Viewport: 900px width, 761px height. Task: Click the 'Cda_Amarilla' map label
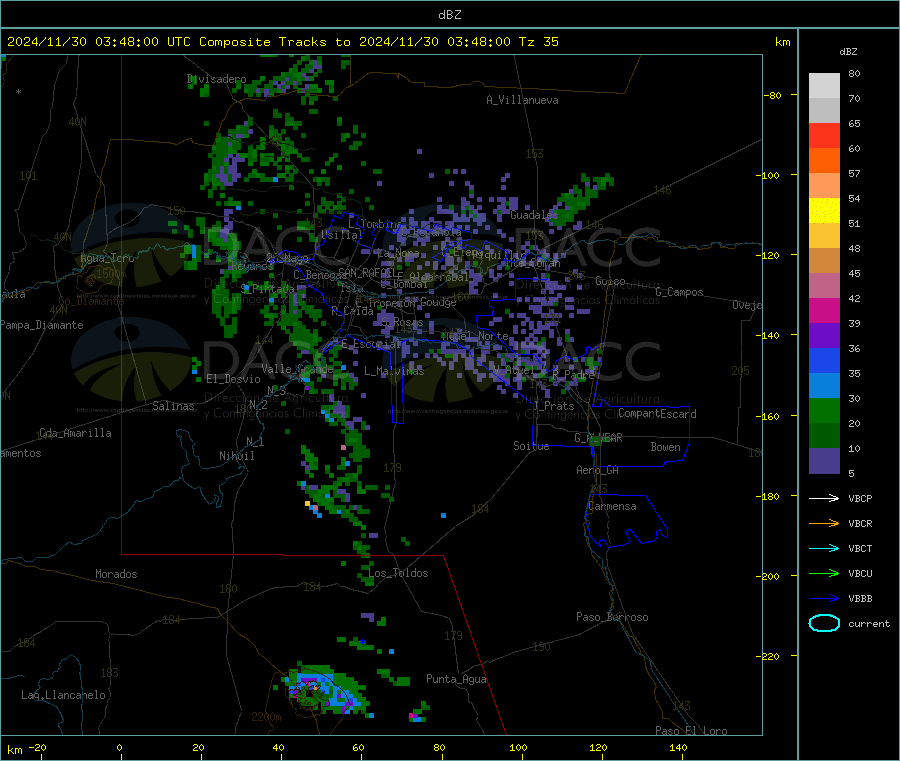75,433
